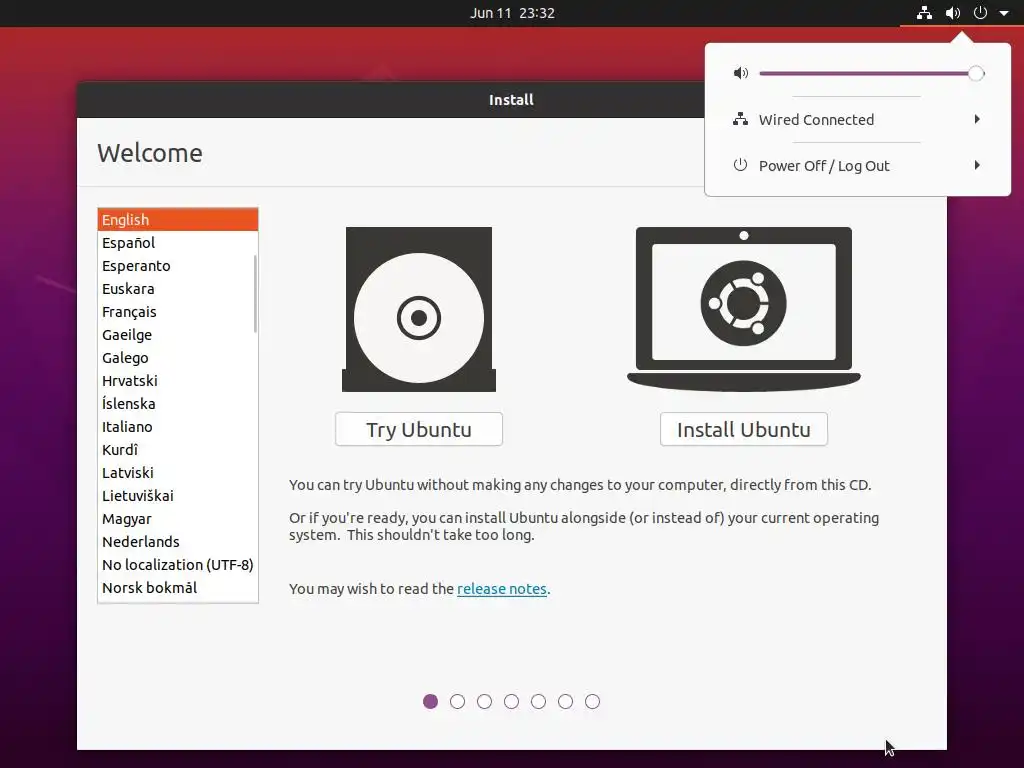Open the clock showing Jun 11 23:32
This screenshot has width=1024, height=768.
pyautogui.click(x=512, y=13)
